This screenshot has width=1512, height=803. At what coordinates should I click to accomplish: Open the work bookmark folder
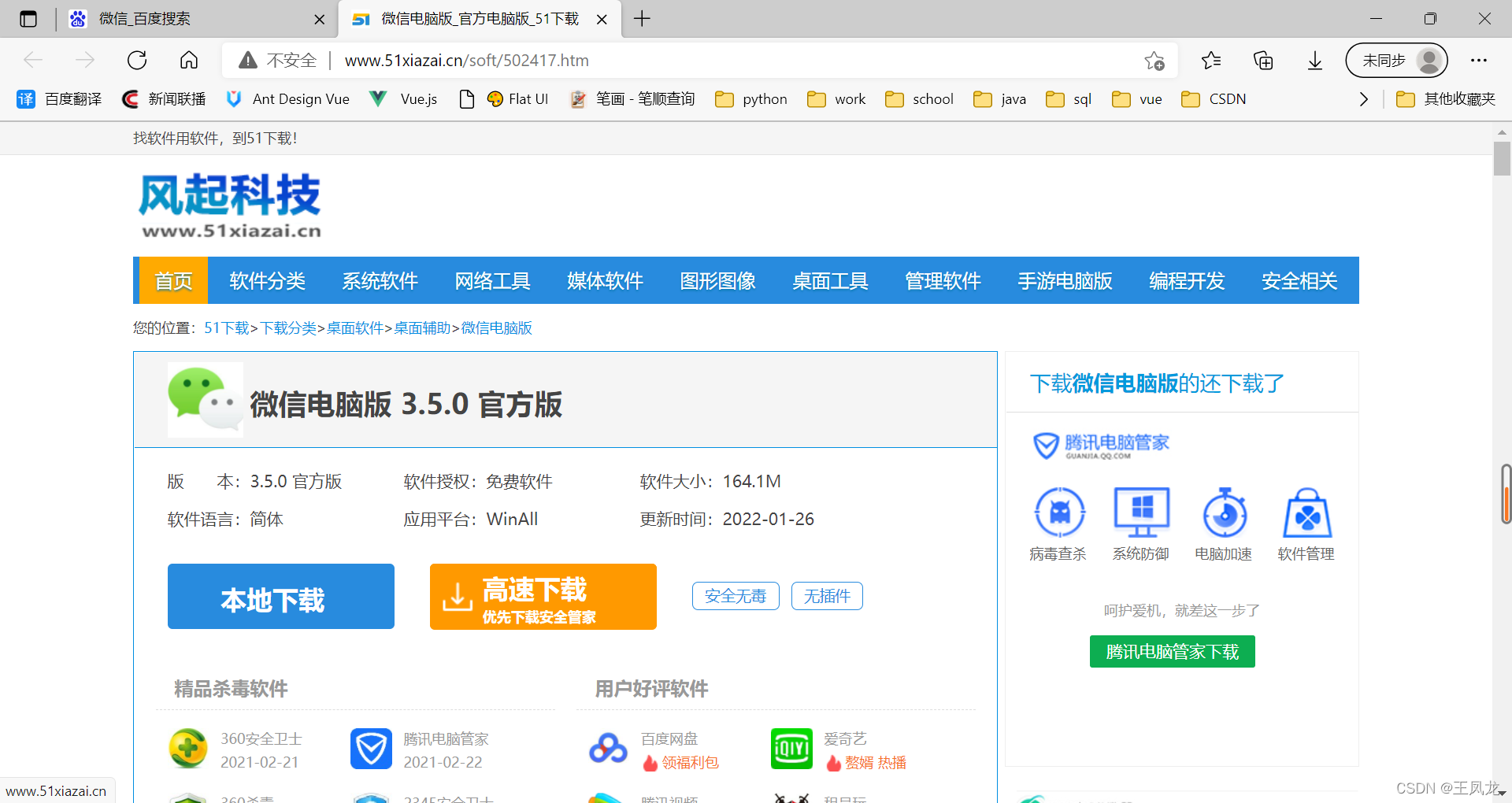(x=836, y=99)
